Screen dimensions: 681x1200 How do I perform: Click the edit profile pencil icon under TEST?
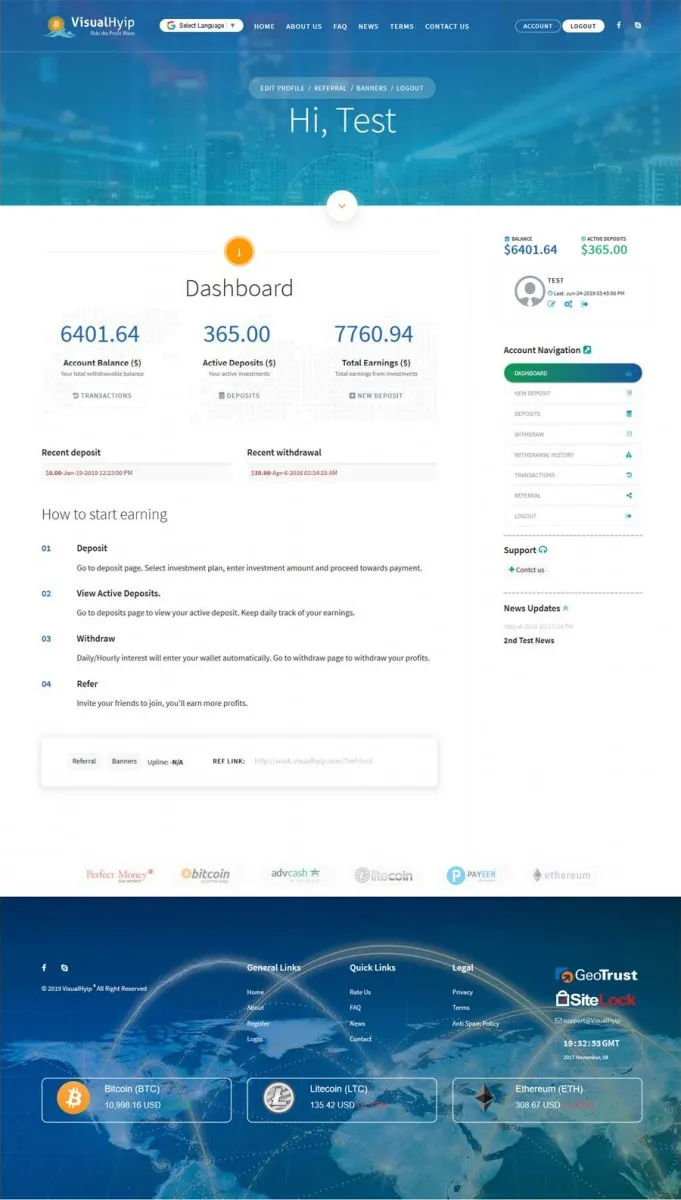(x=551, y=304)
